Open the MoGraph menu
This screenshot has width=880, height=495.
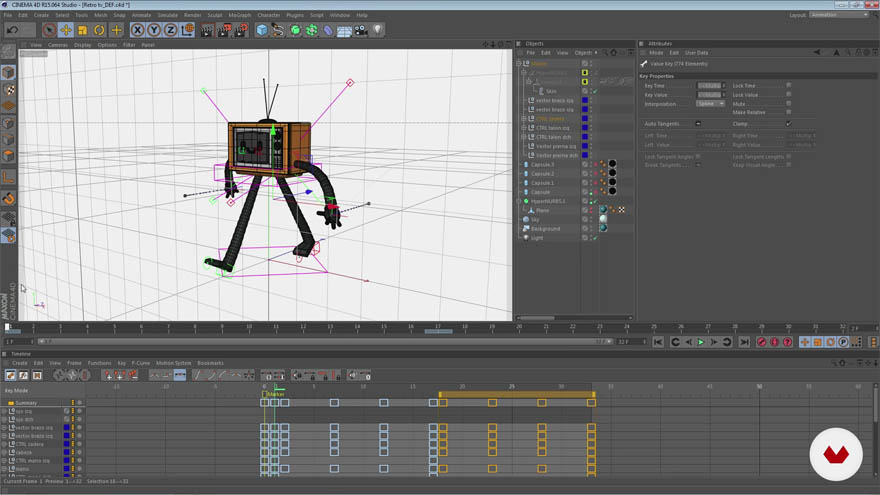click(240, 15)
